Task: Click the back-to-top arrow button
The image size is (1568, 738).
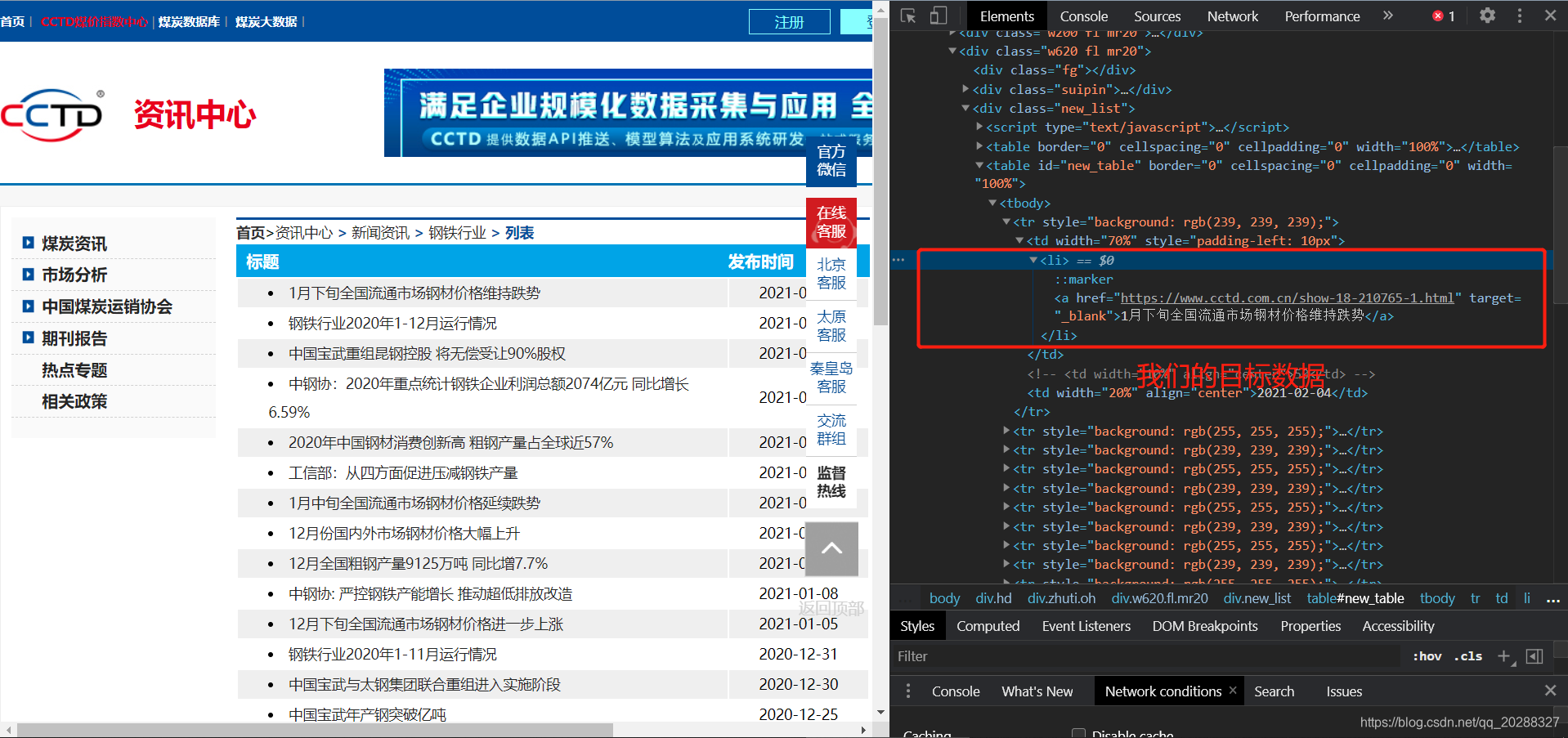Action: tap(832, 548)
